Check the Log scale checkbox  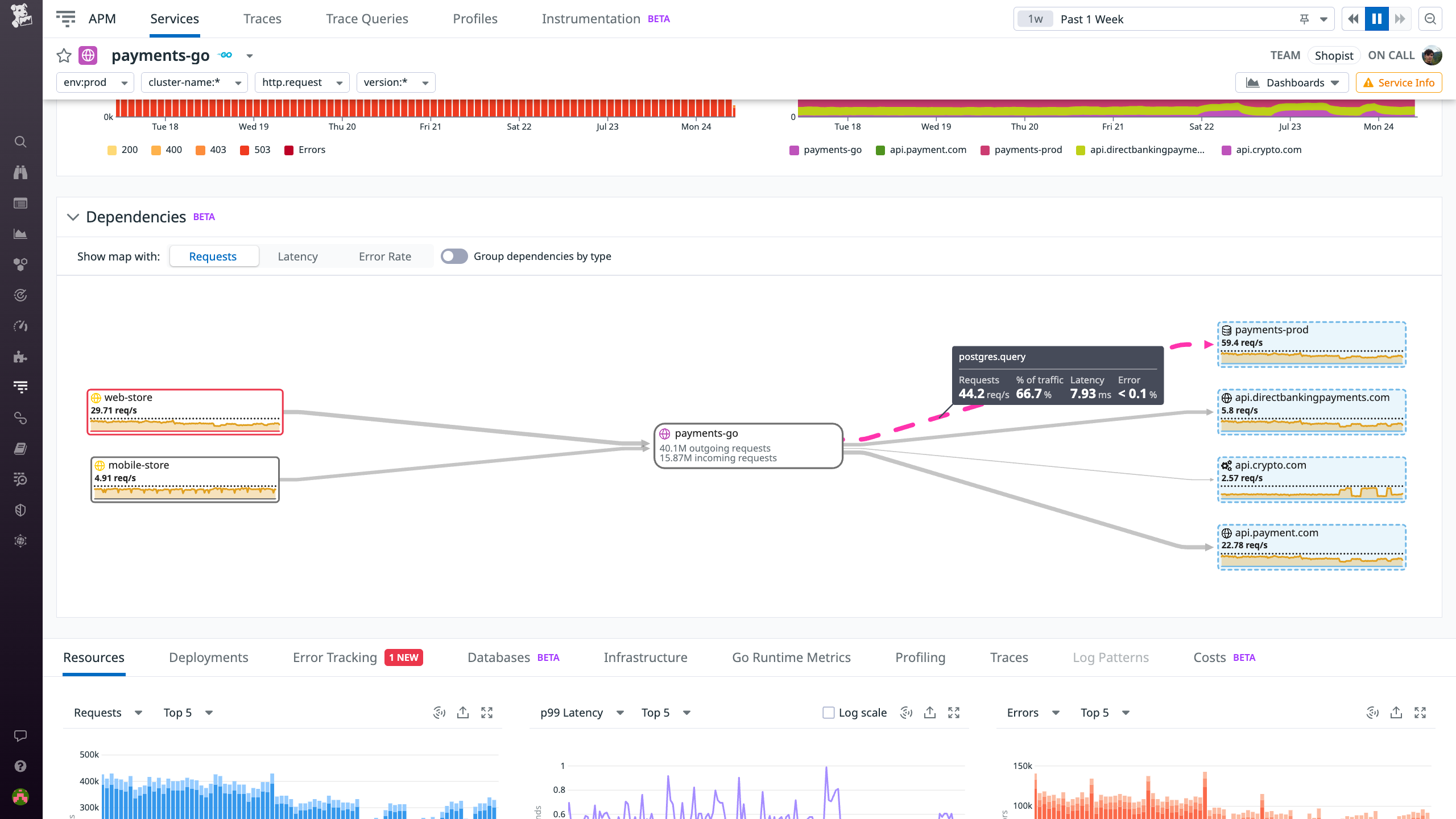tap(828, 712)
